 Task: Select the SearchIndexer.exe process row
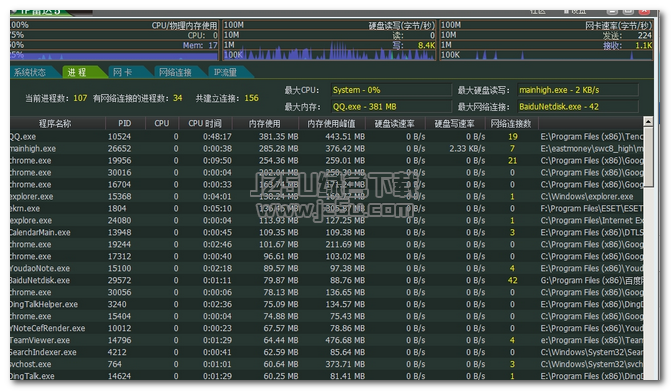(327, 352)
